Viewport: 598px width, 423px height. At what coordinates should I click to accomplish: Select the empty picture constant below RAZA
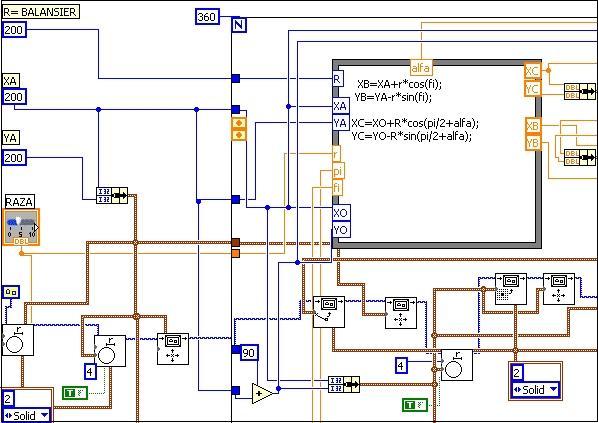tap(11, 293)
